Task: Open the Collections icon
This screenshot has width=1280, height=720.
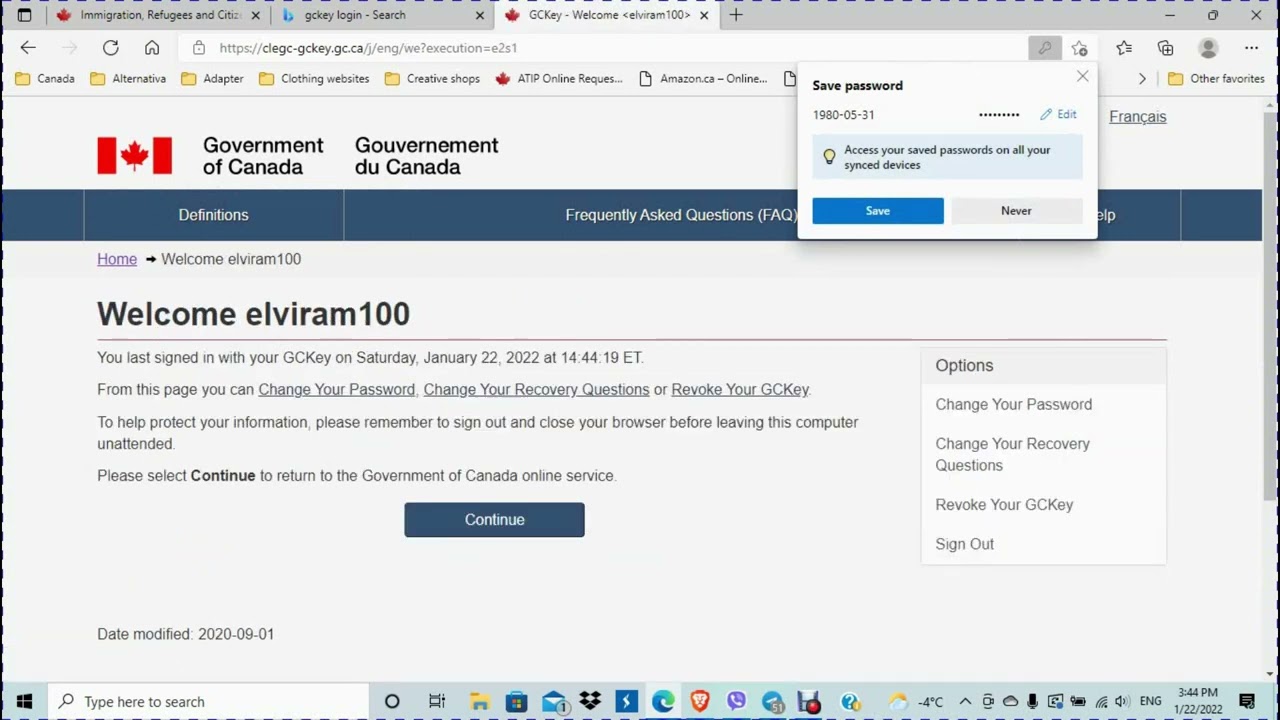Action: [x=1166, y=48]
